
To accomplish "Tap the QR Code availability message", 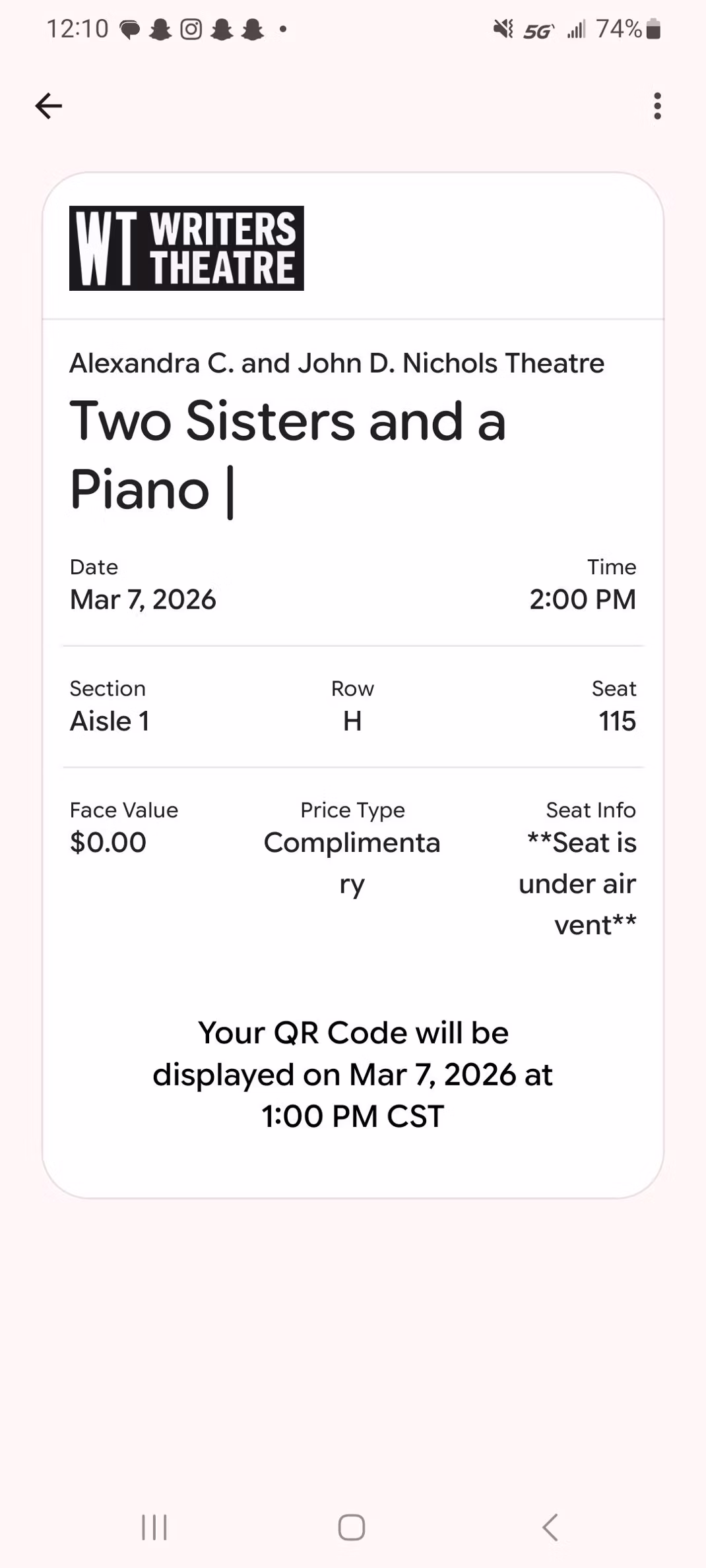I will [353, 1074].
